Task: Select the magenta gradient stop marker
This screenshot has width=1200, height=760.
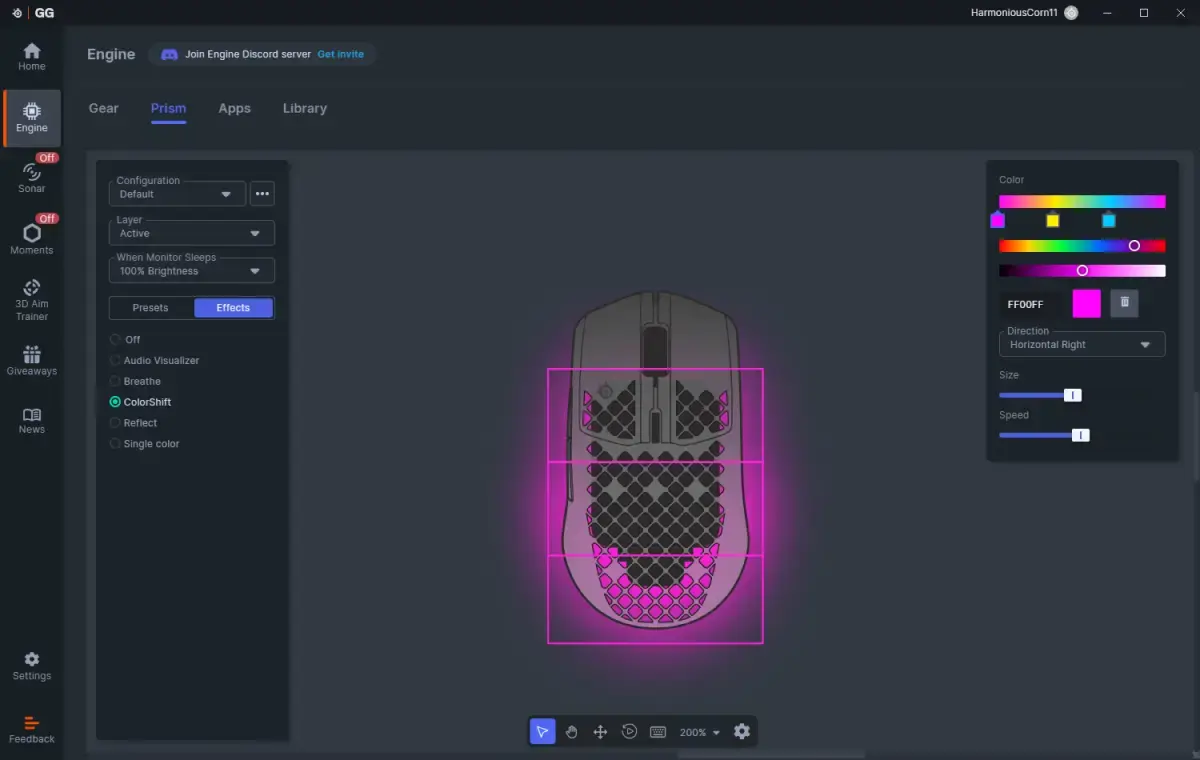Action: [997, 220]
